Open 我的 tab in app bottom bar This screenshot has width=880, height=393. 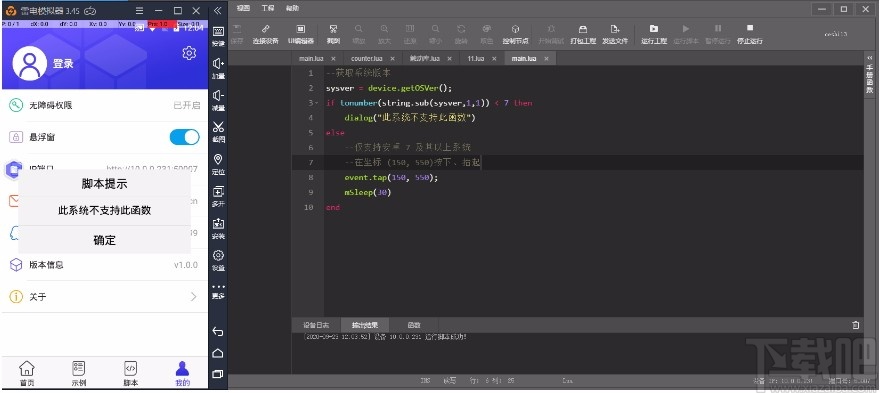click(182, 373)
